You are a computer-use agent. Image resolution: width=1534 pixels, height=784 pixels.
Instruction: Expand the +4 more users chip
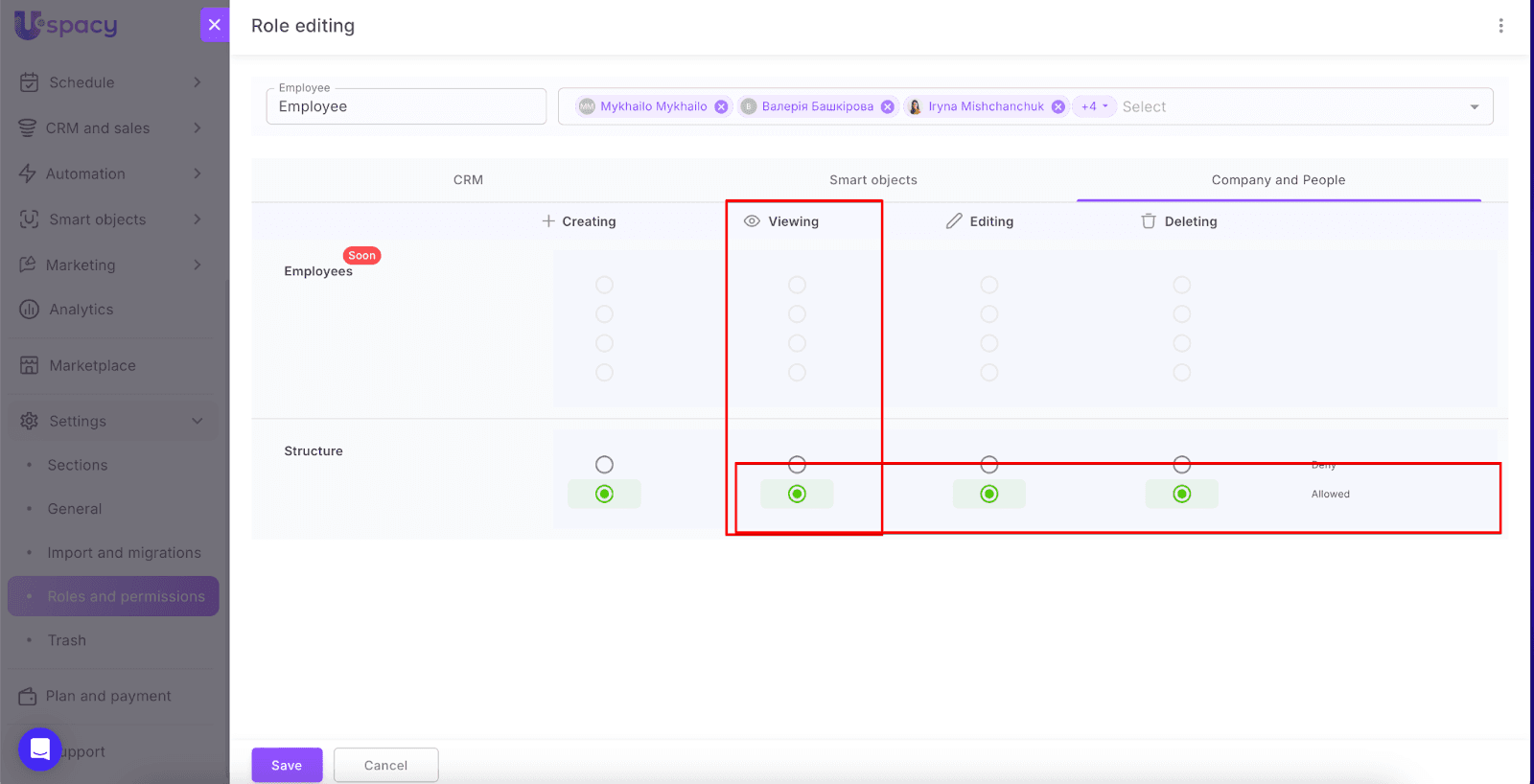(1093, 107)
